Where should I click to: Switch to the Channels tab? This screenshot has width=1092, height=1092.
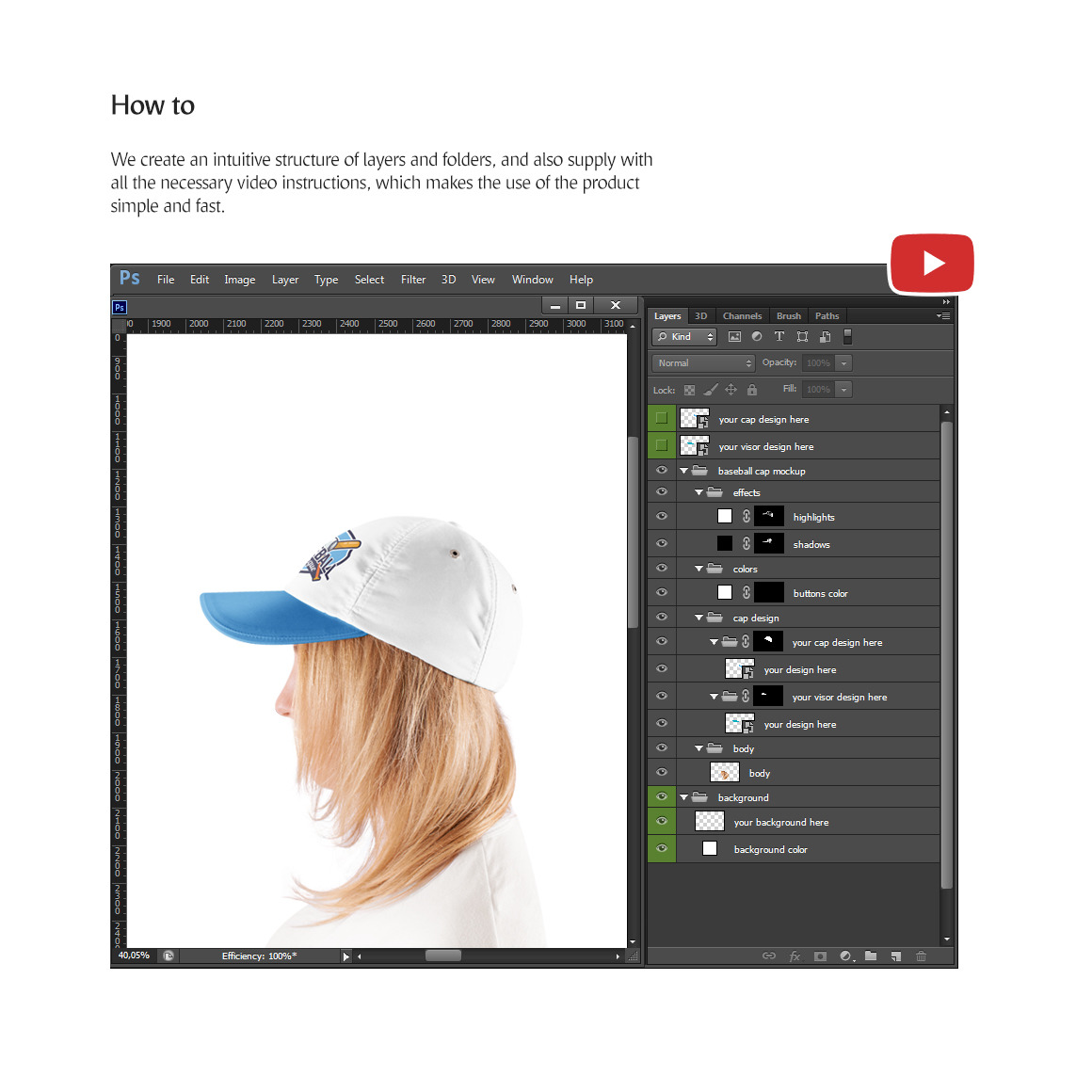(x=742, y=316)
